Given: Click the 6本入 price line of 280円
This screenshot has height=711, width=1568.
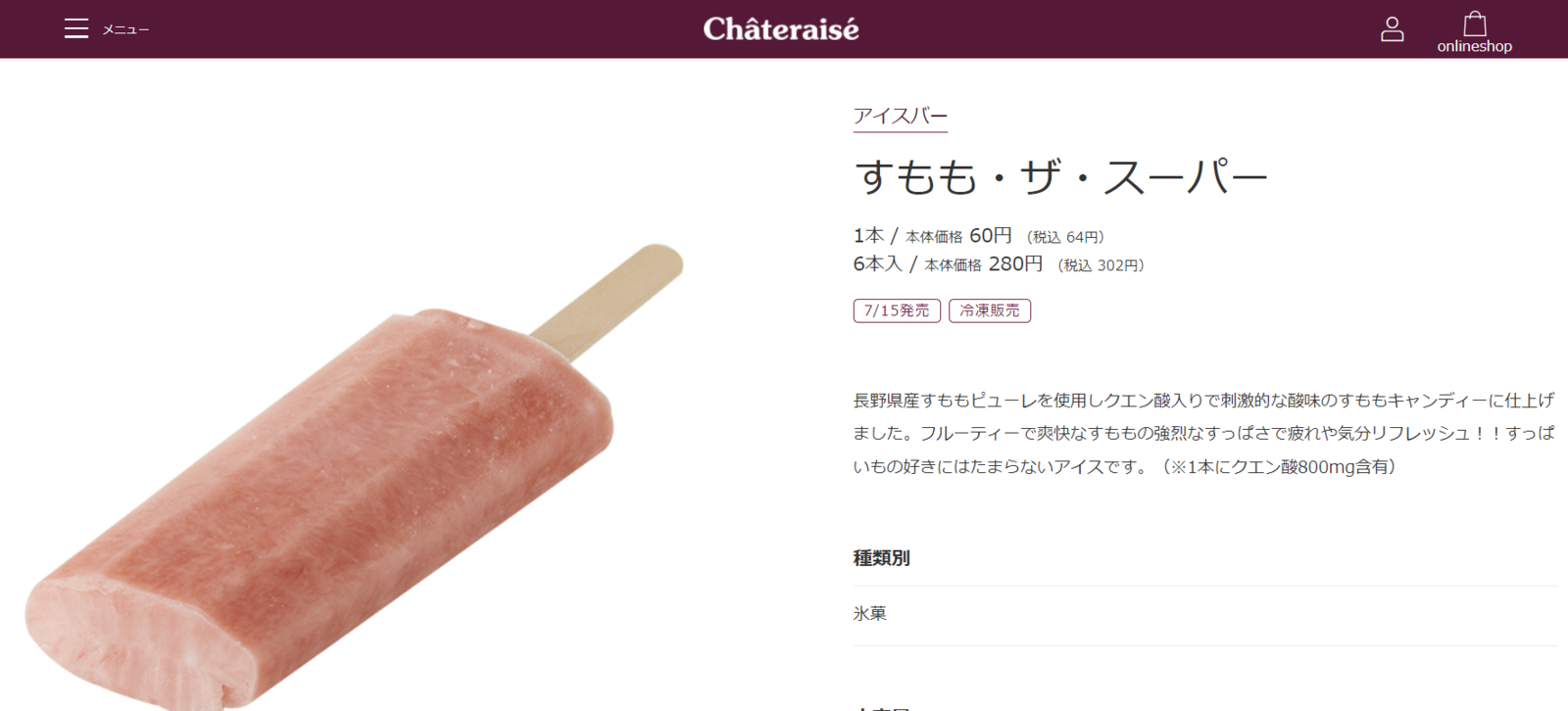Looking at the screenshot, I should tap(1000, 264).
